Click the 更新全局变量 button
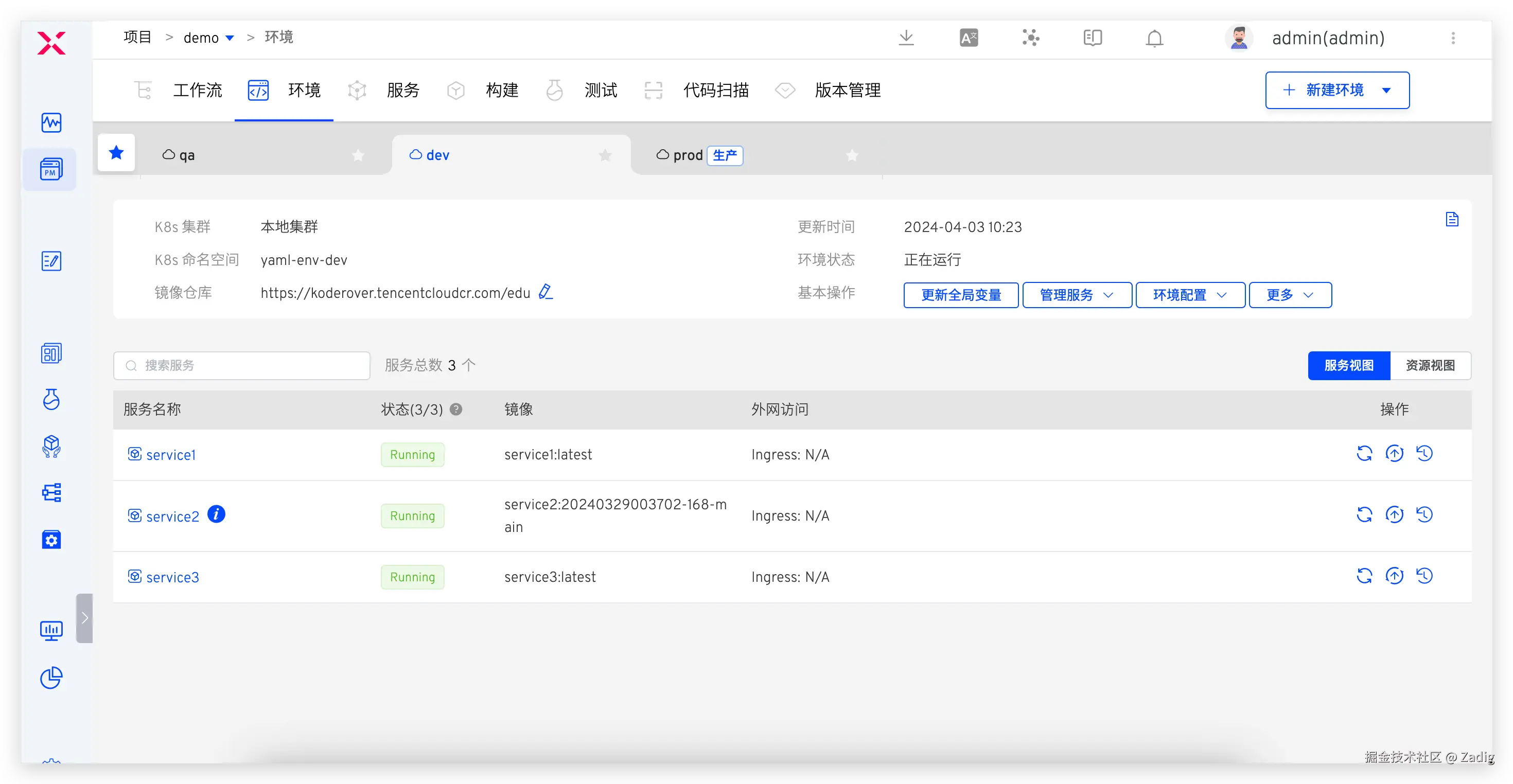This screenshot has height=784, width=1513. (x=961, y=295)
